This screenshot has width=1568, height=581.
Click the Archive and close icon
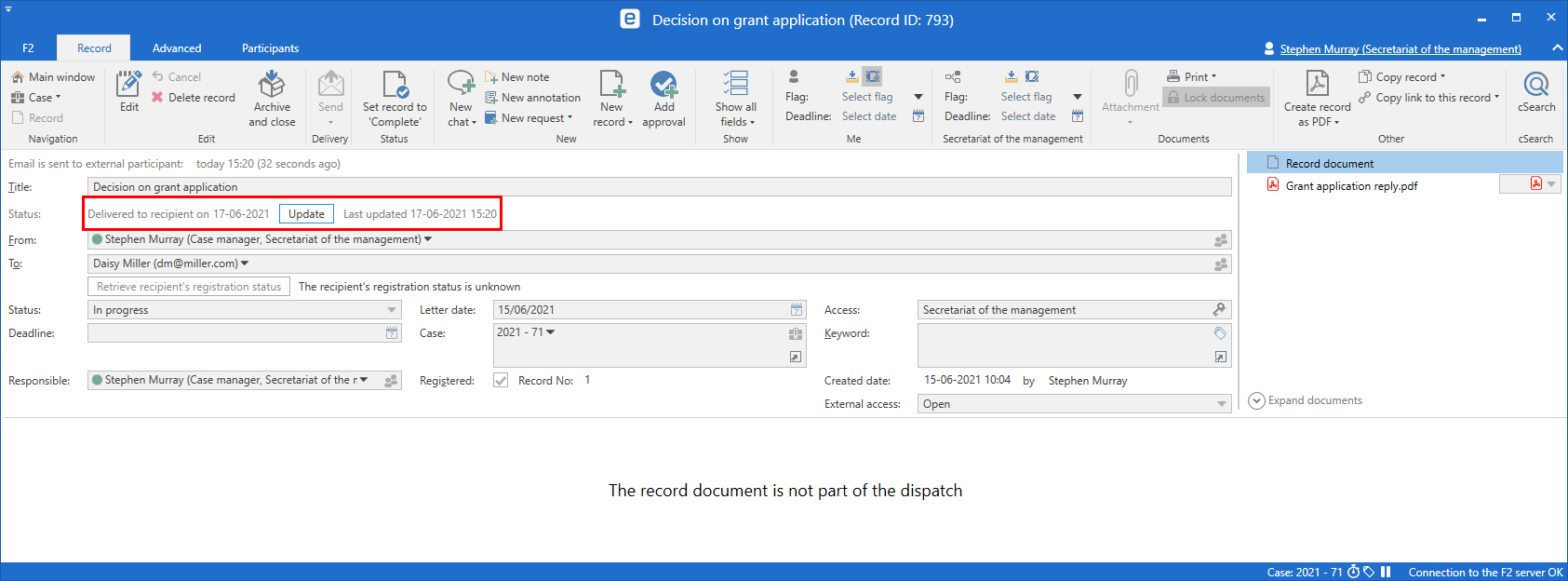272,86
